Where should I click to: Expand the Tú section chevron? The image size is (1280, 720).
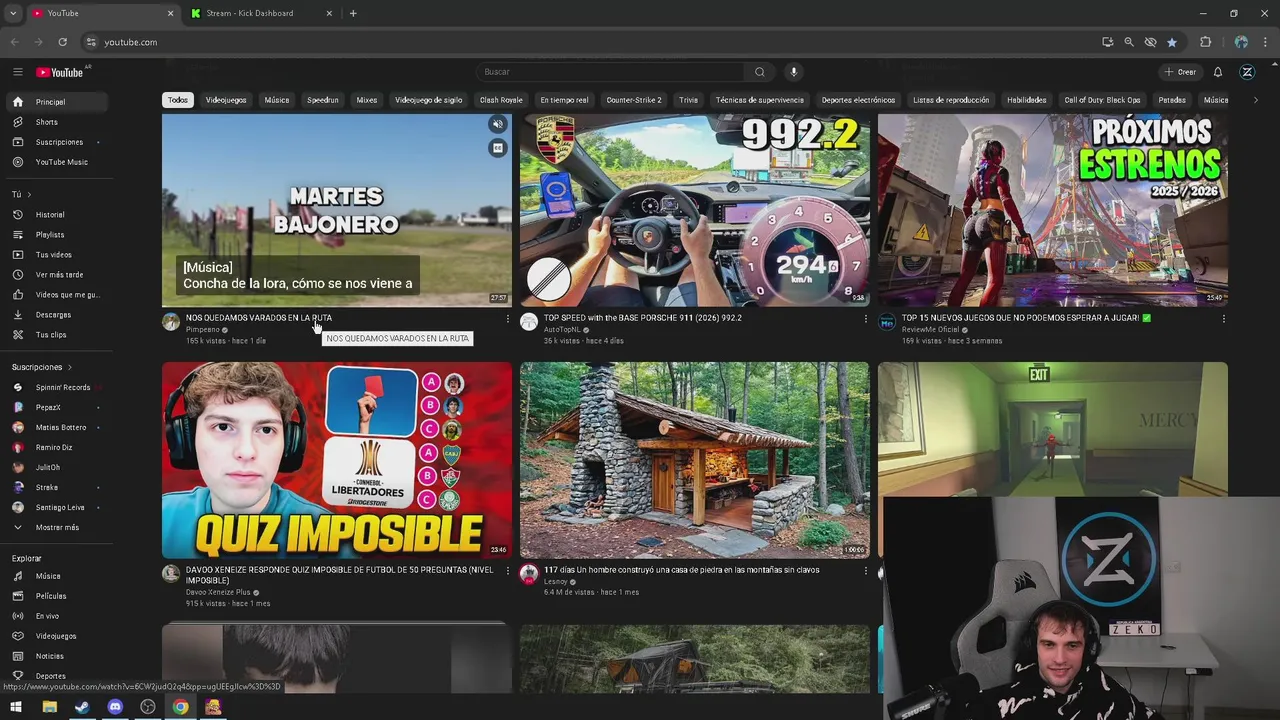click(x=29, y=195)
